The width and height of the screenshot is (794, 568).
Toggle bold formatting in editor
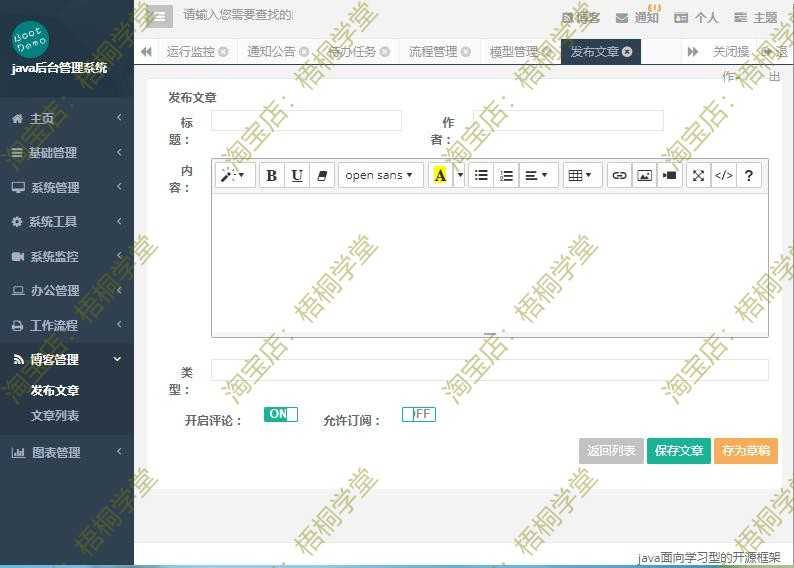(271, 176)
